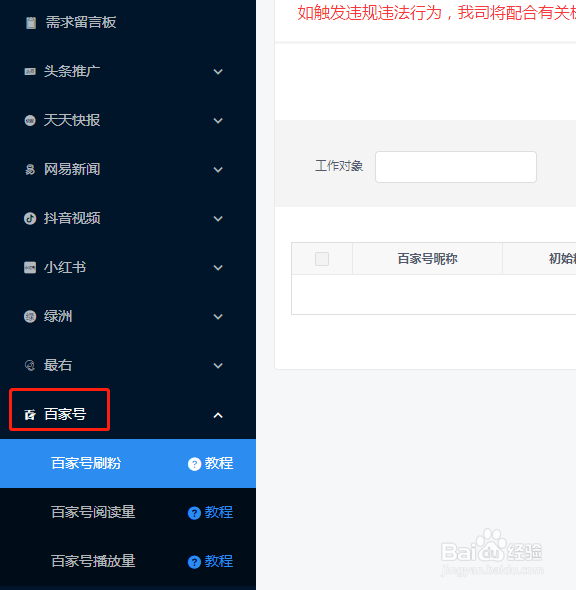Focus the 工作对象 input field

[x=456, y=167]
